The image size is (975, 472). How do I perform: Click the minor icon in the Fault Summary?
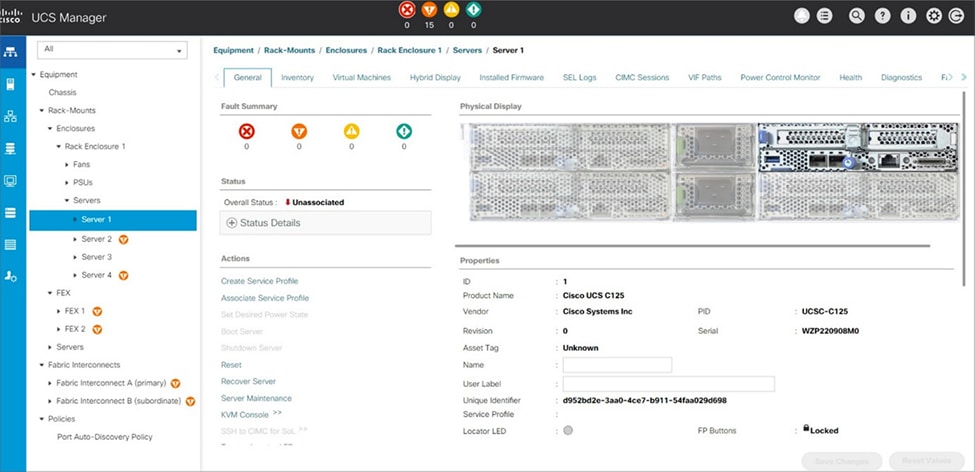(351, 132)
